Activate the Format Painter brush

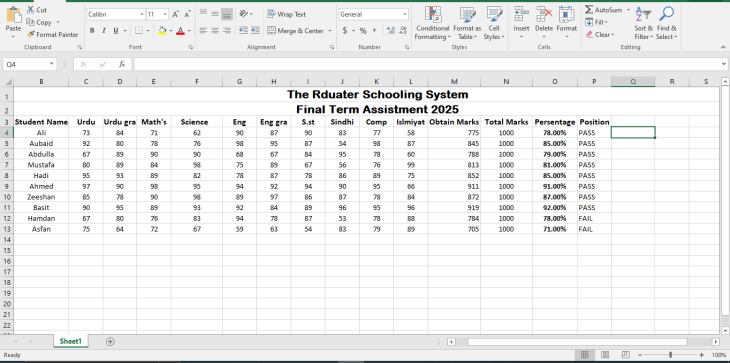[x=31, y=34]
